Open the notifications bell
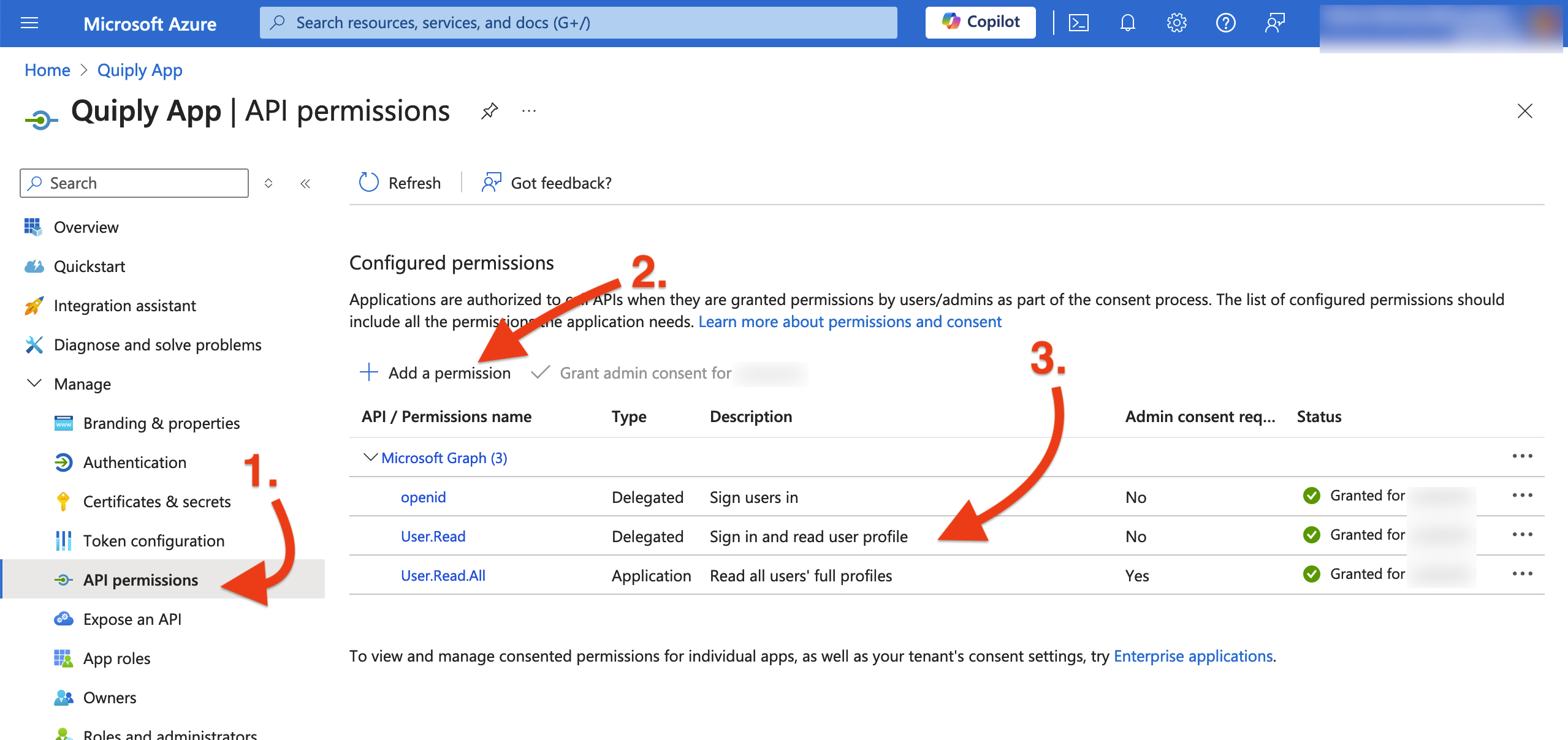Viewport: 1568px width, 740px height. click(x=1127, y=23)
